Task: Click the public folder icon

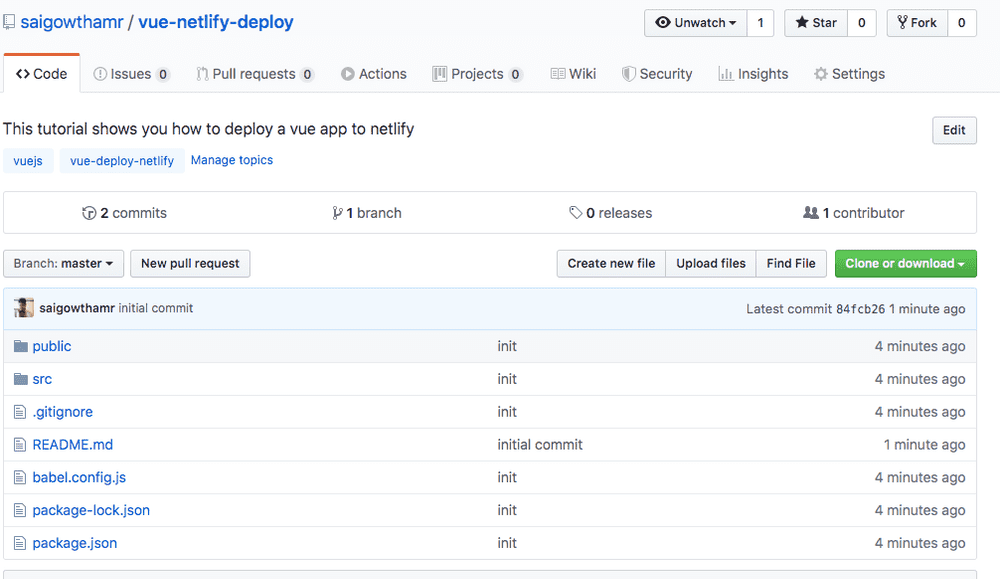Action: pyautogui.click(x=21, y=346)
